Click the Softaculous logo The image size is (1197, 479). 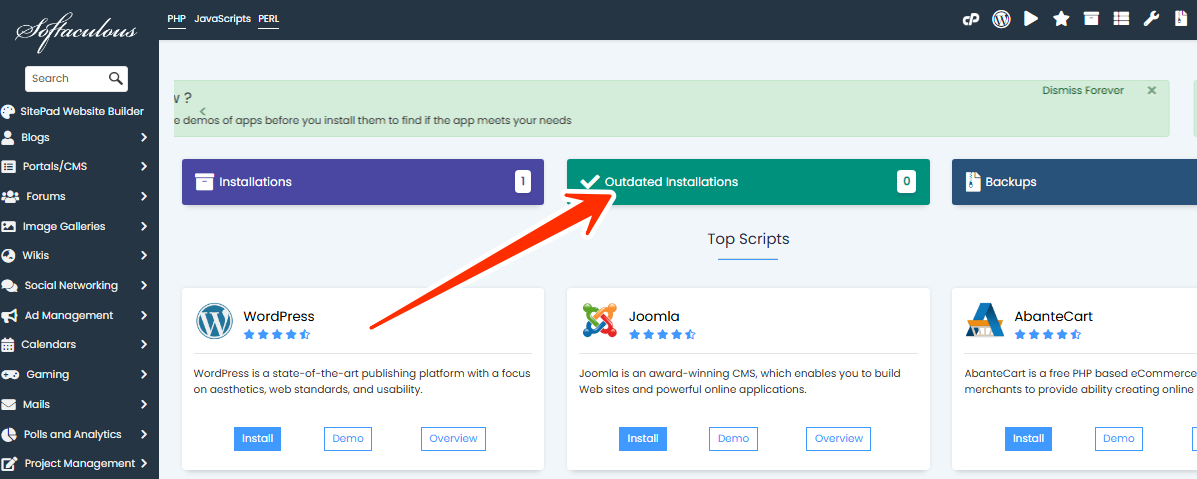76,31
